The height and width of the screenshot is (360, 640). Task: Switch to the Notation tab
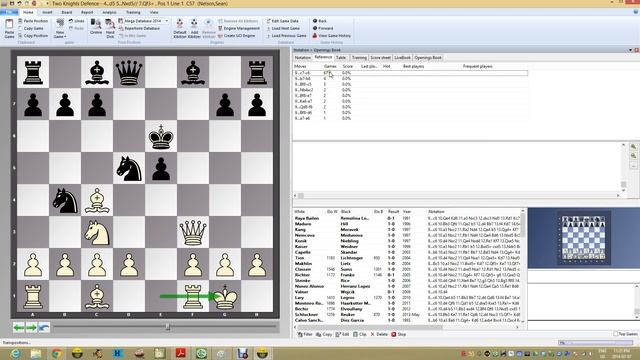[x=302, y=58]
